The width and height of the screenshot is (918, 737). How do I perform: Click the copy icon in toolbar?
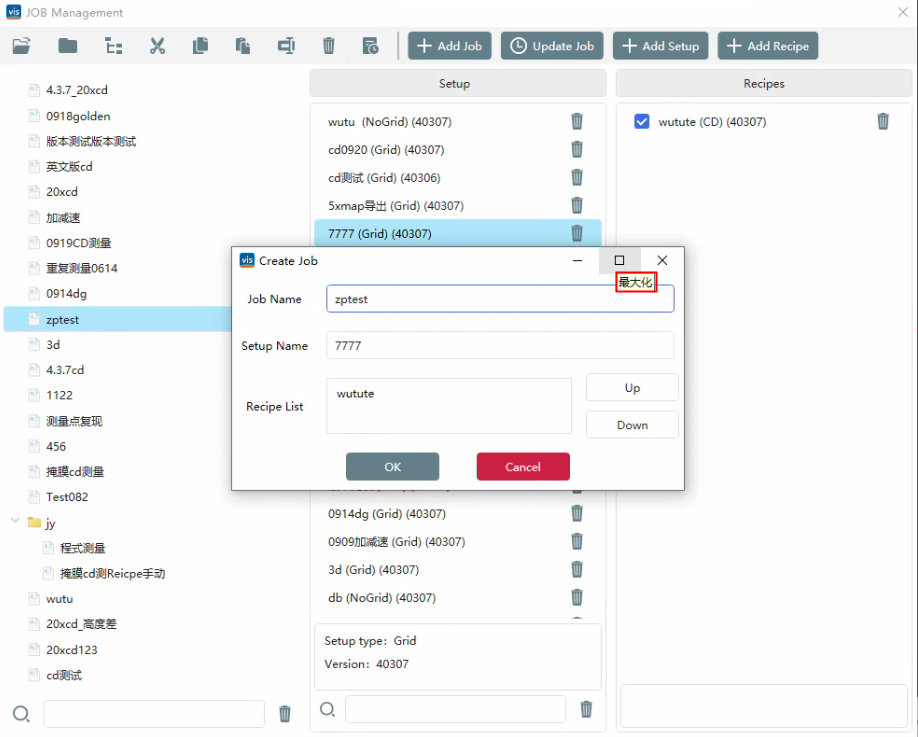200,46
